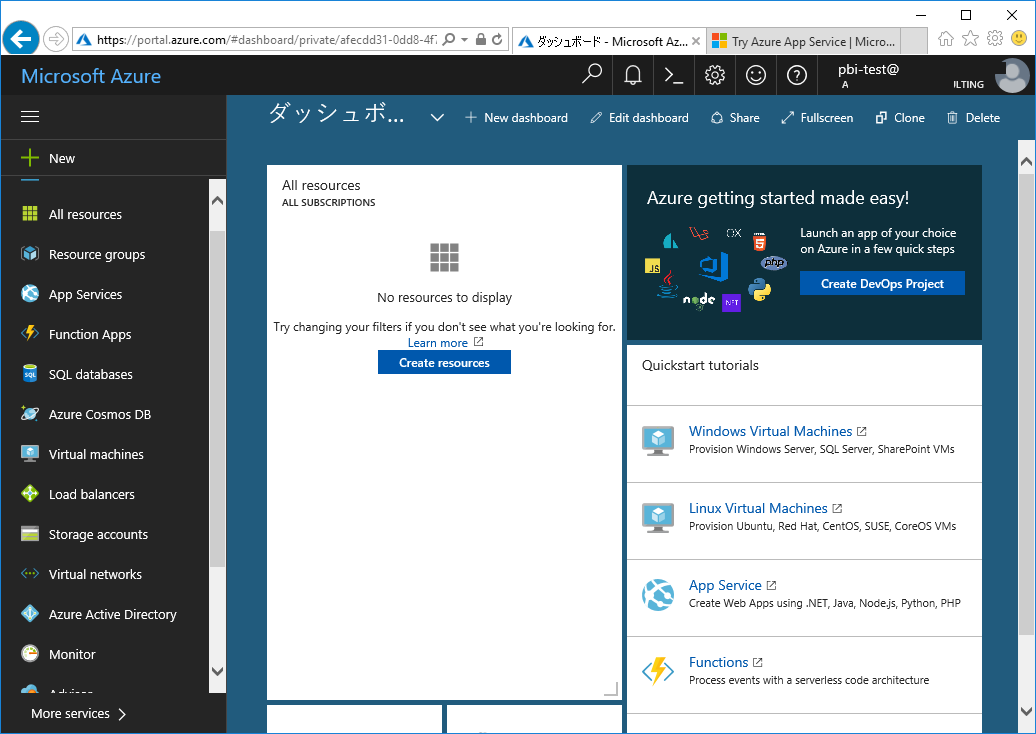Go back with the browser back arrow

pos(20,39)
